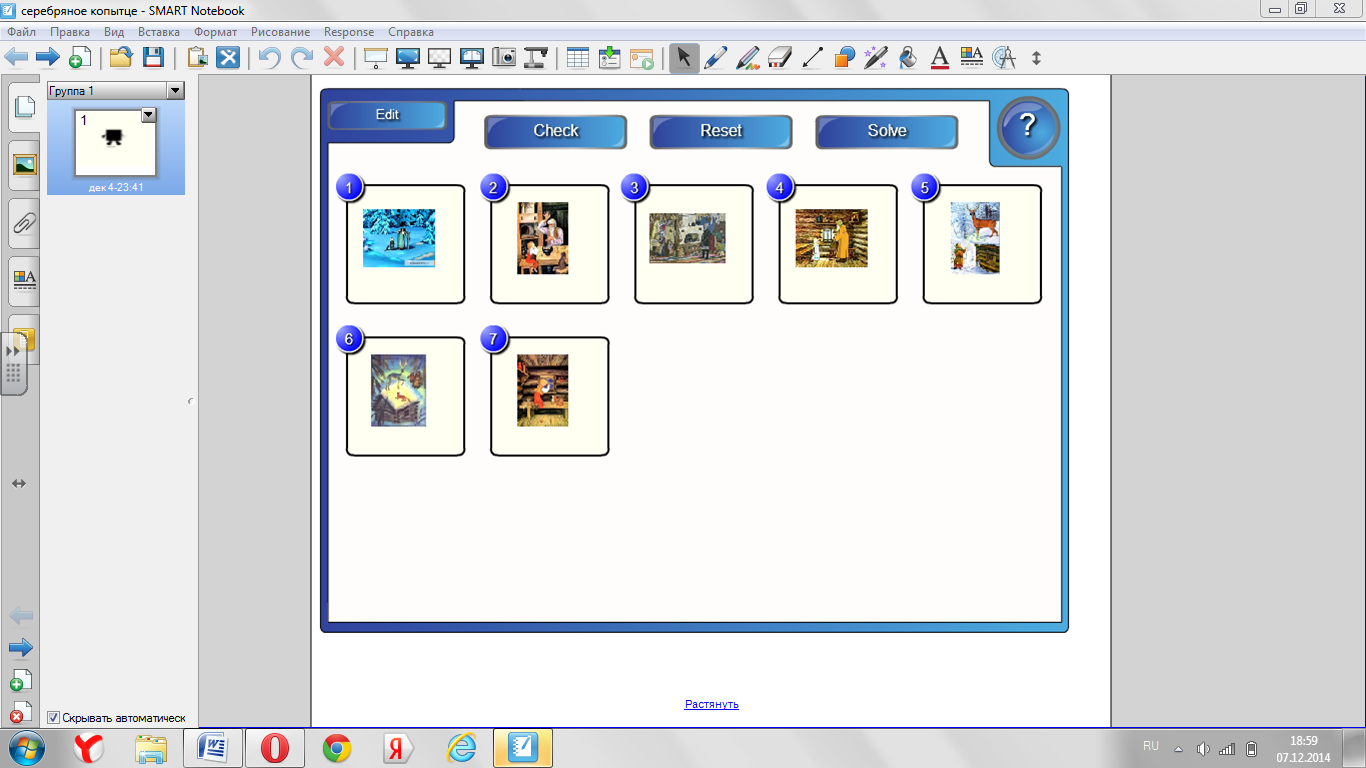Click the horizontal double-arrow icon to move the sidebar

[x=18, y=484]
